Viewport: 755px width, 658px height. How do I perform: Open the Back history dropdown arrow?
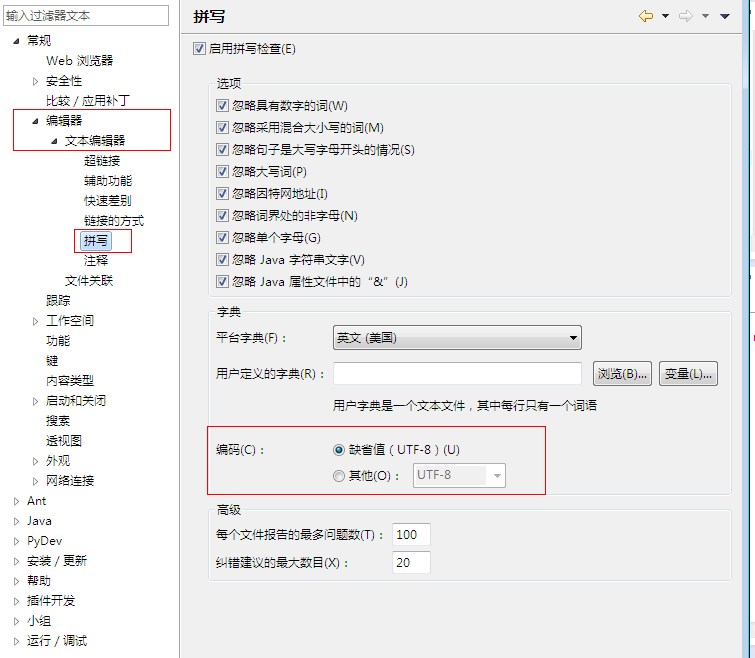point(665,16)
